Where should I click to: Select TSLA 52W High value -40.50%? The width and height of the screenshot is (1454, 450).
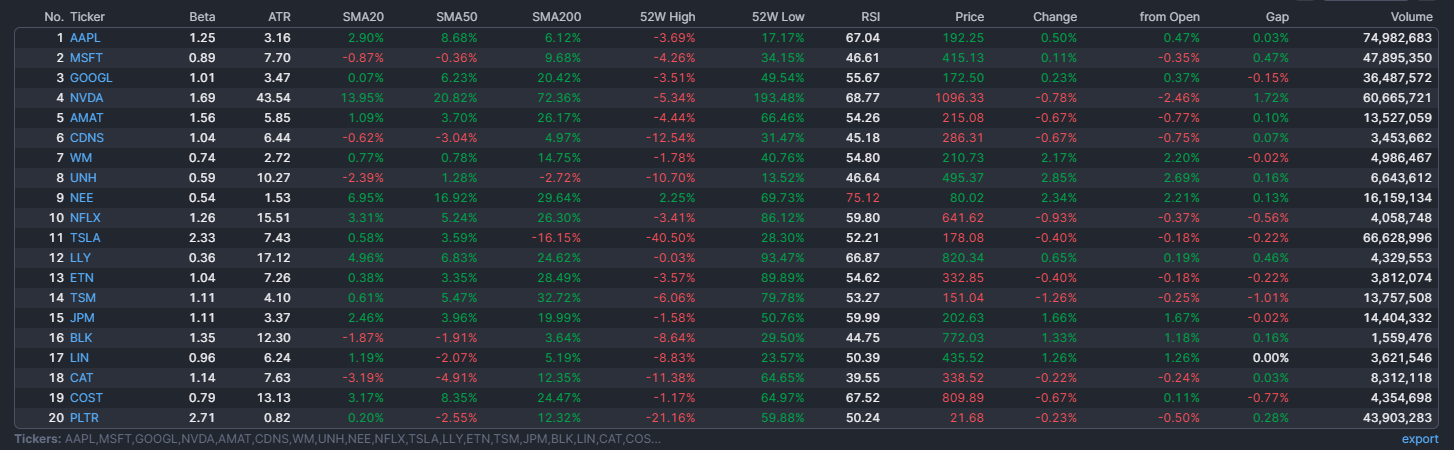click(670, 237)
